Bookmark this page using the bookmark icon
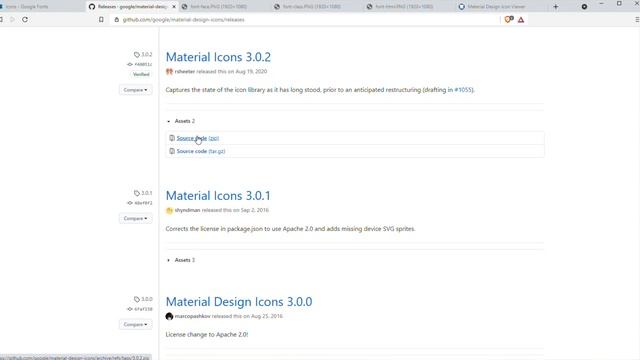The image size is (640, 360). tap(101, 20)
